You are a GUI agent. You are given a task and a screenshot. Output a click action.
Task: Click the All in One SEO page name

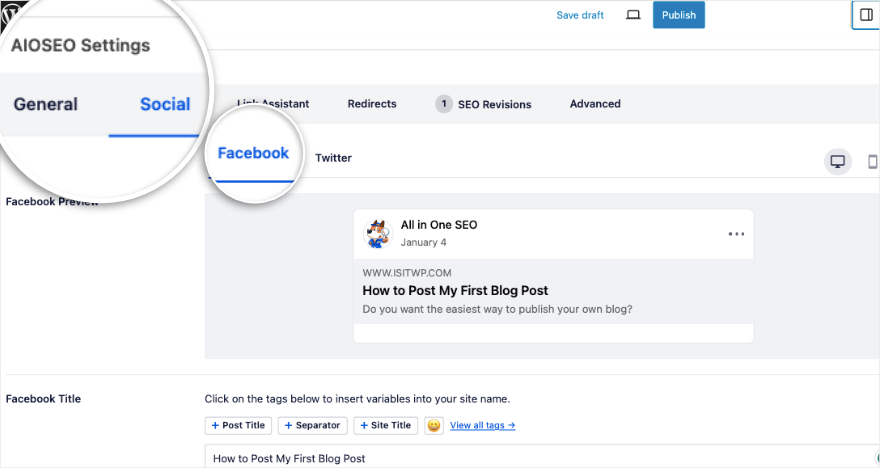439,225
